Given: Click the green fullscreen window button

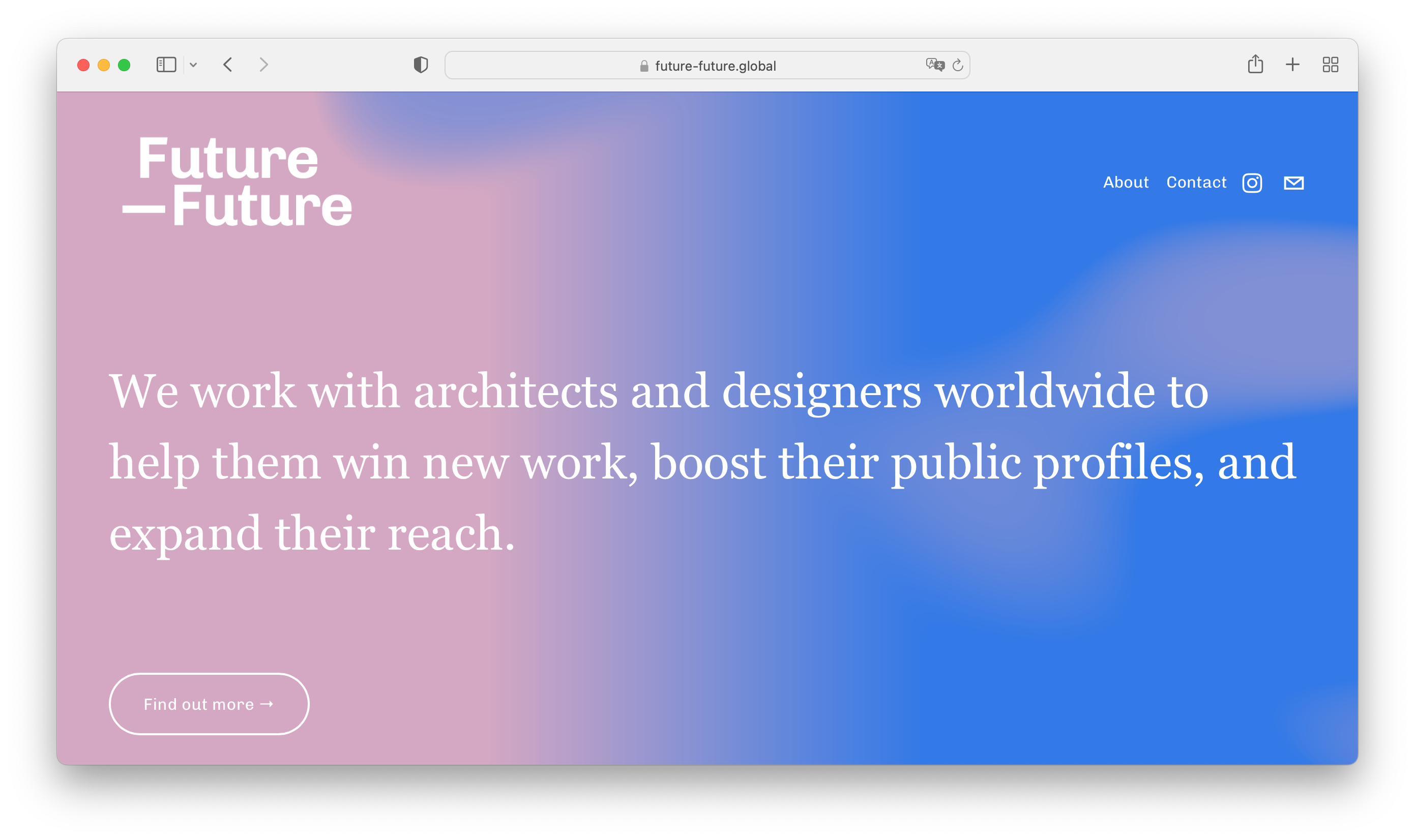Looking at the screenshot, I should 124,65.
